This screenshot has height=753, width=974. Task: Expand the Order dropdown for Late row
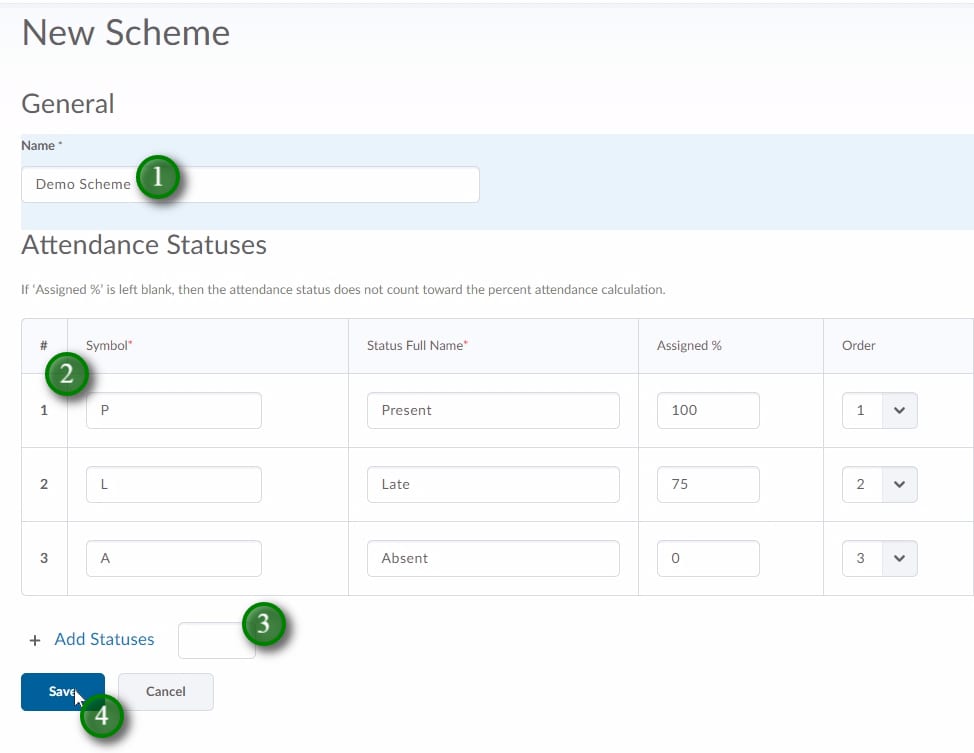(x=880, y=485)
